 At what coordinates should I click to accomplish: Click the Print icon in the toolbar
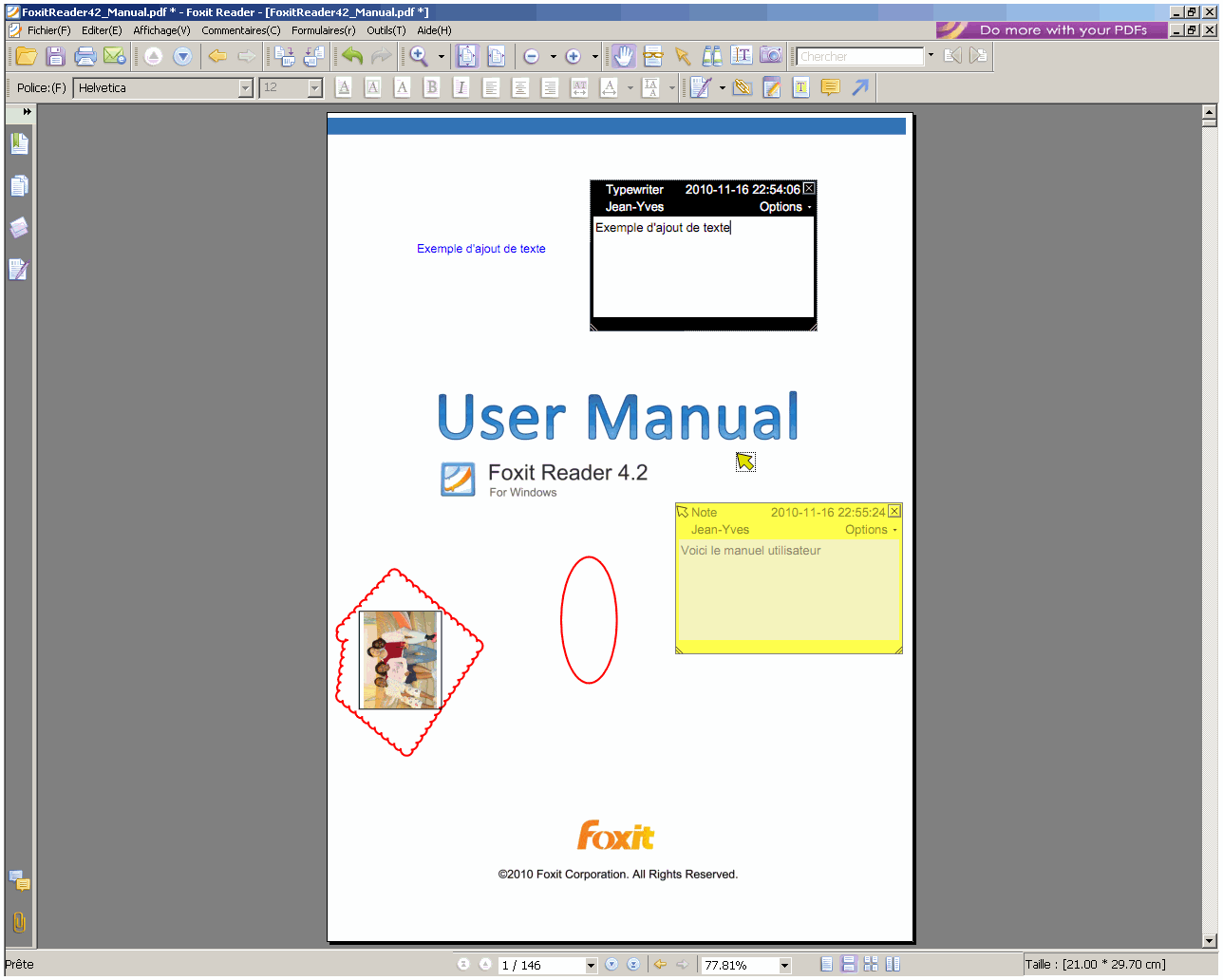click(x=85, y=56)
